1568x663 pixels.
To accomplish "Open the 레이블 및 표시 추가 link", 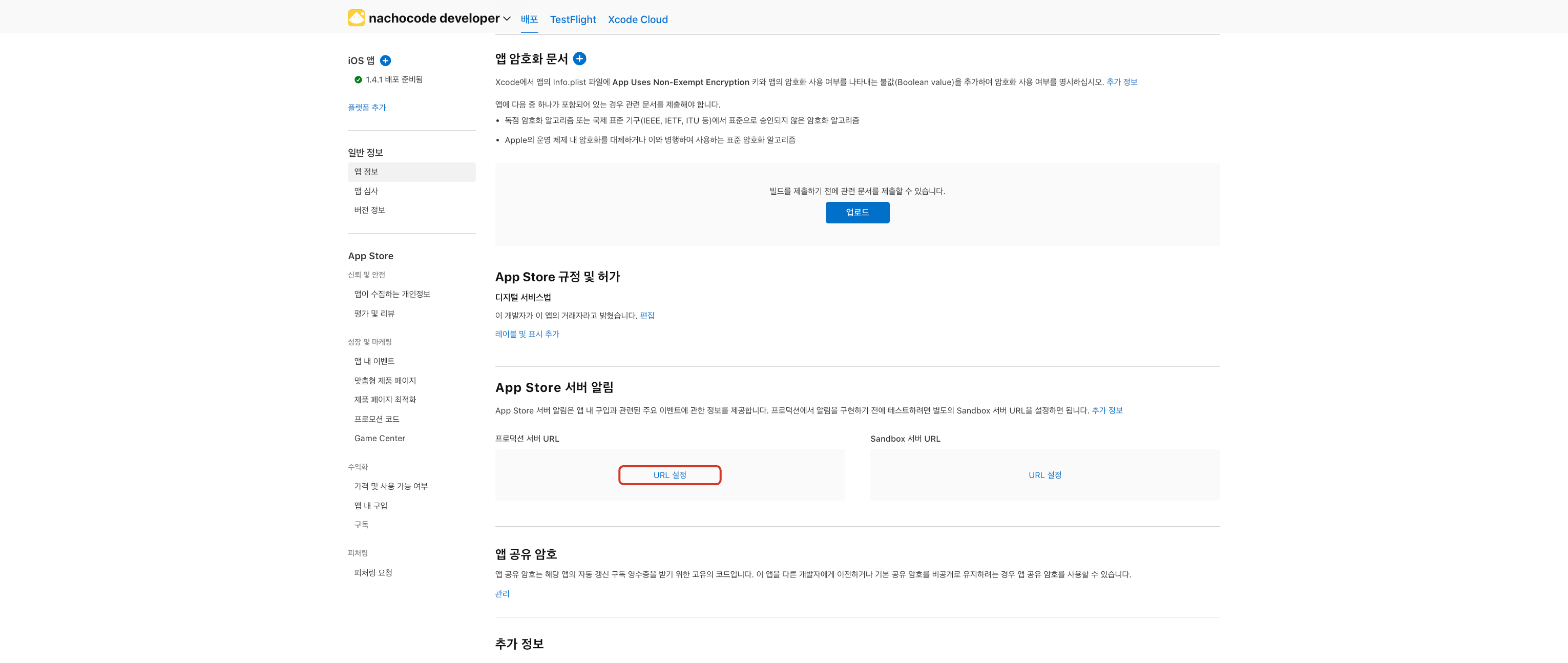I will (x=527, y=334).
